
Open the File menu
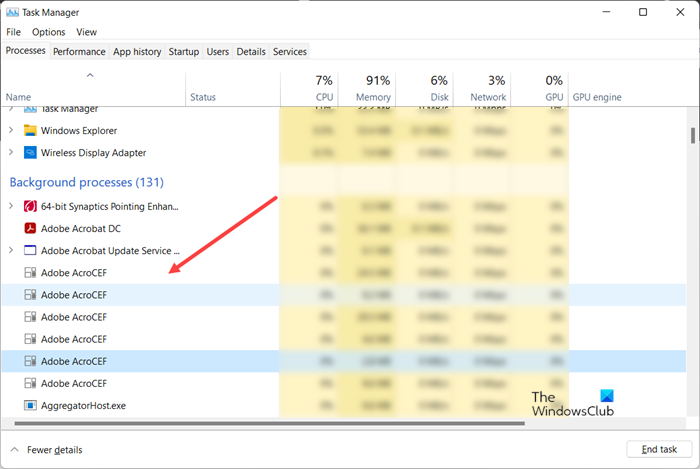coord(13,32)
